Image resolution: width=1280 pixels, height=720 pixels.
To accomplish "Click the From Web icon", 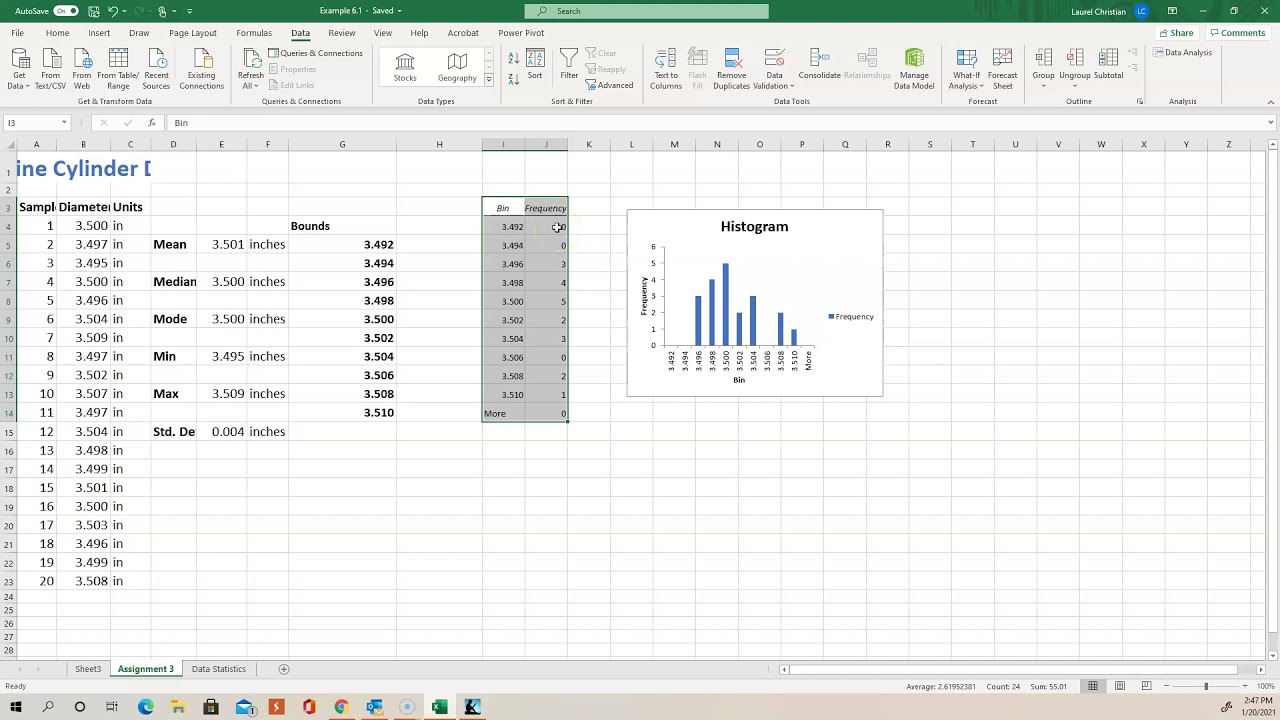I will 82,69.
